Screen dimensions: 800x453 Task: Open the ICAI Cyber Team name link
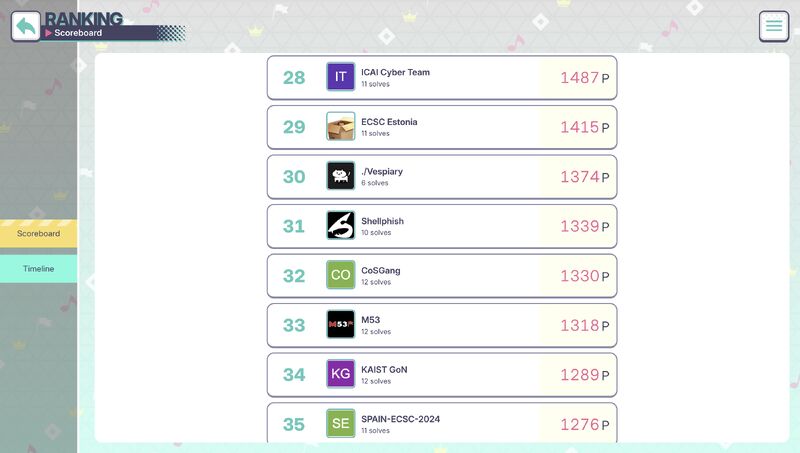[x=395, y=72]
